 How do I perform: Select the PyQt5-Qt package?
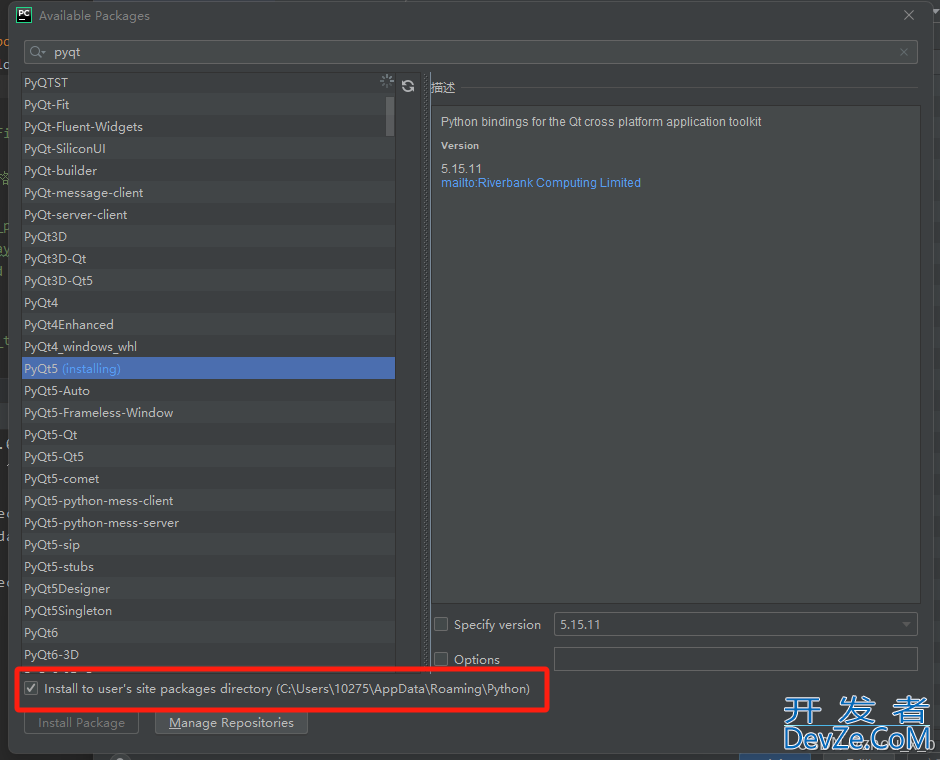click(208, 435)
